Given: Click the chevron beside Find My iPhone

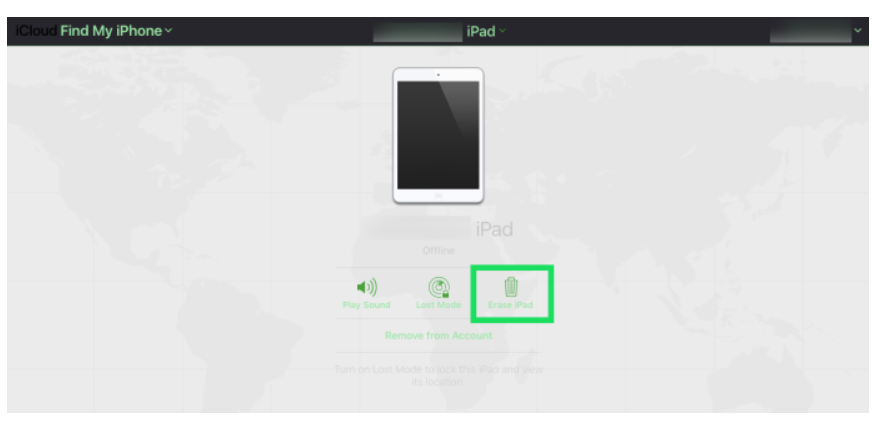Looking at the screenshot, I should point(168,31).
